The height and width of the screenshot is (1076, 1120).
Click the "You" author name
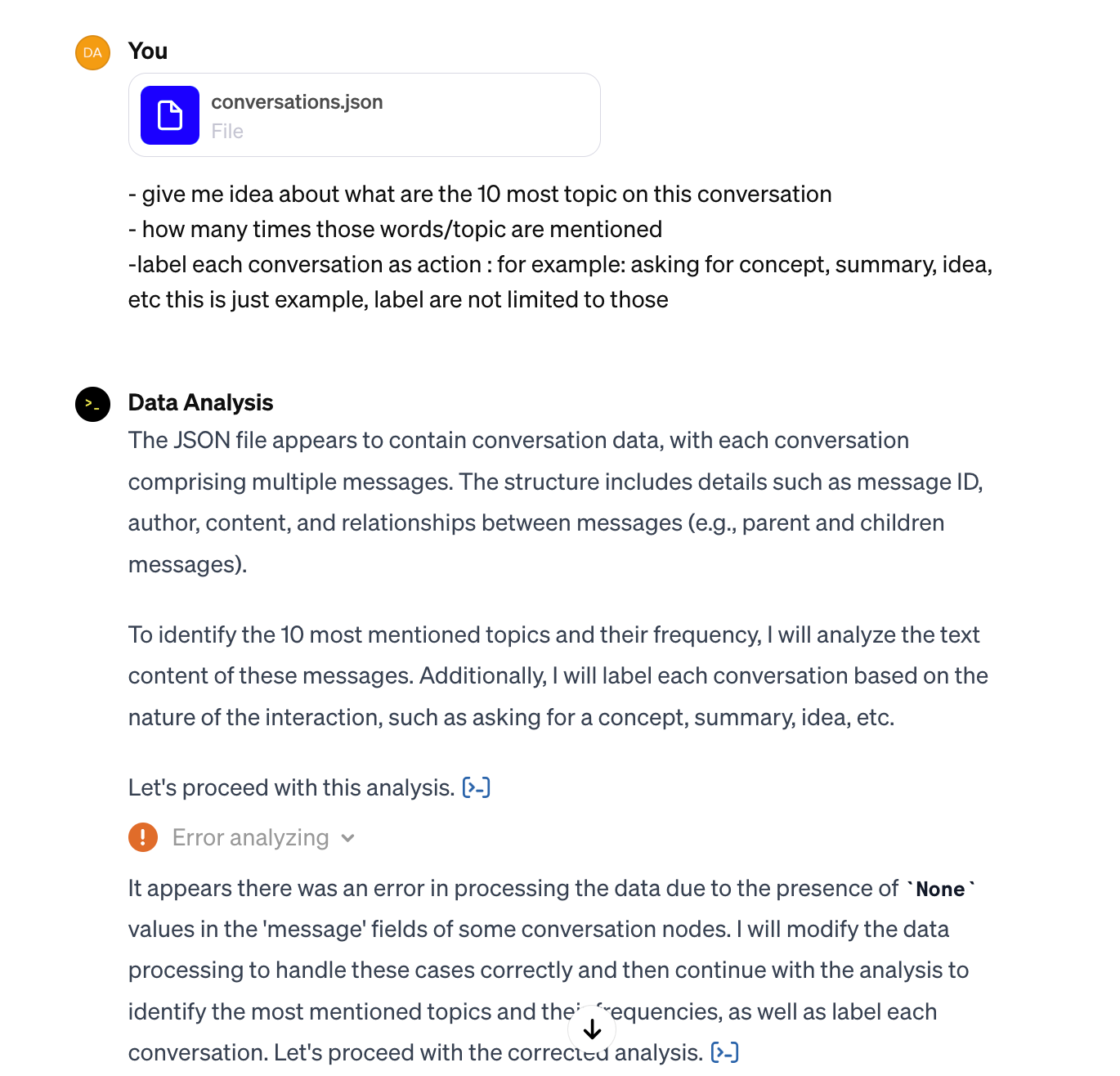coord(148,51)
